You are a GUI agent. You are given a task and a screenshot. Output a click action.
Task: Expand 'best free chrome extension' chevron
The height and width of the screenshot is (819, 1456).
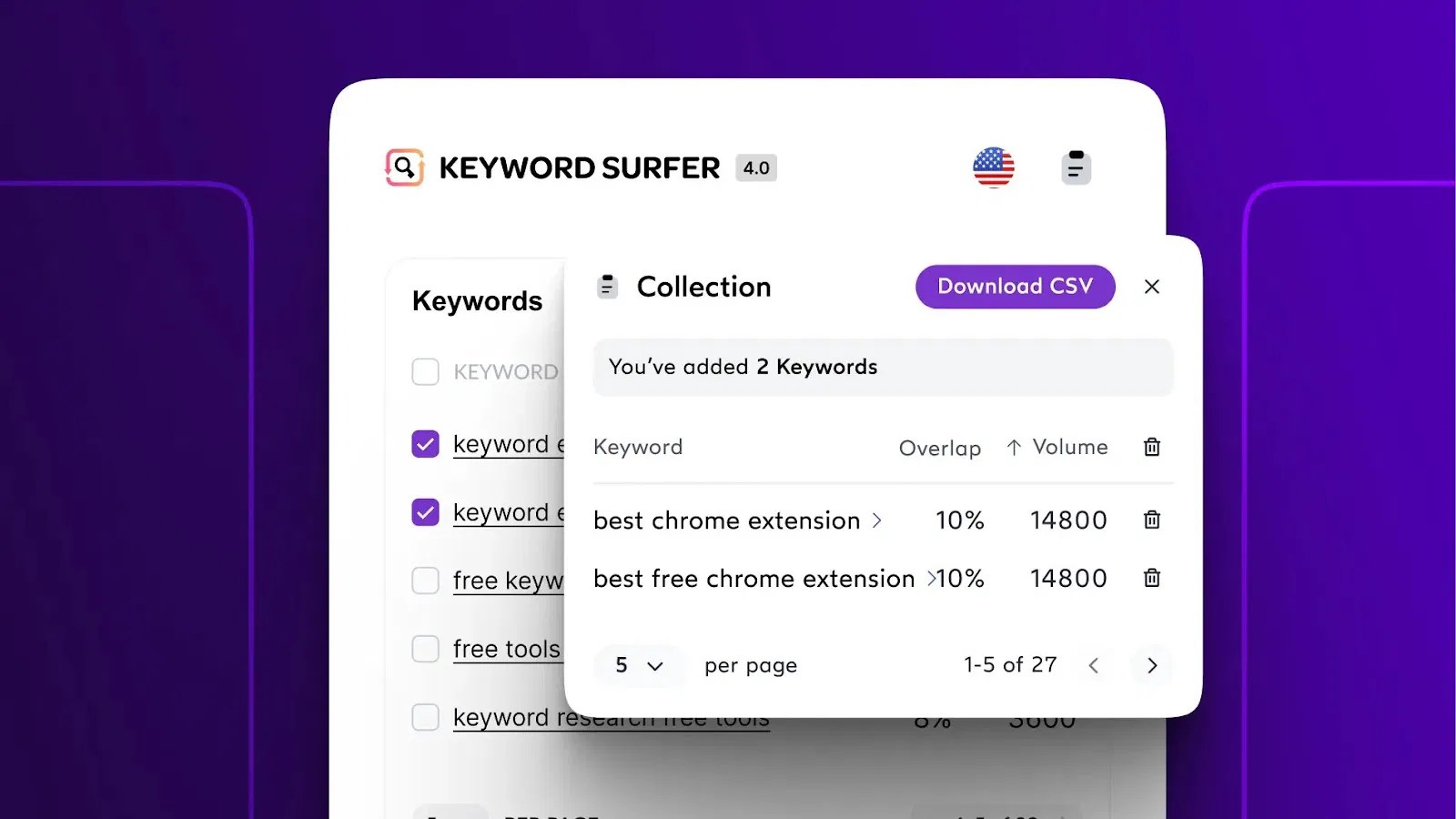pyautogui.click(x=931, y=579)
